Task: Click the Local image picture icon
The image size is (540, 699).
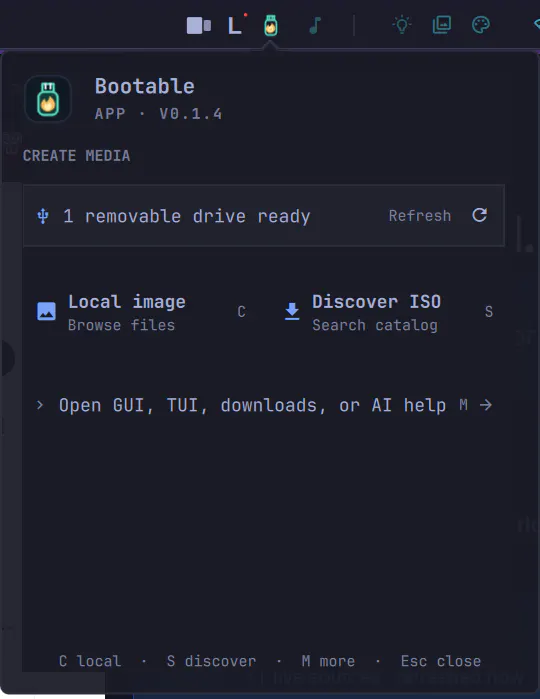Action: point(46,311)
